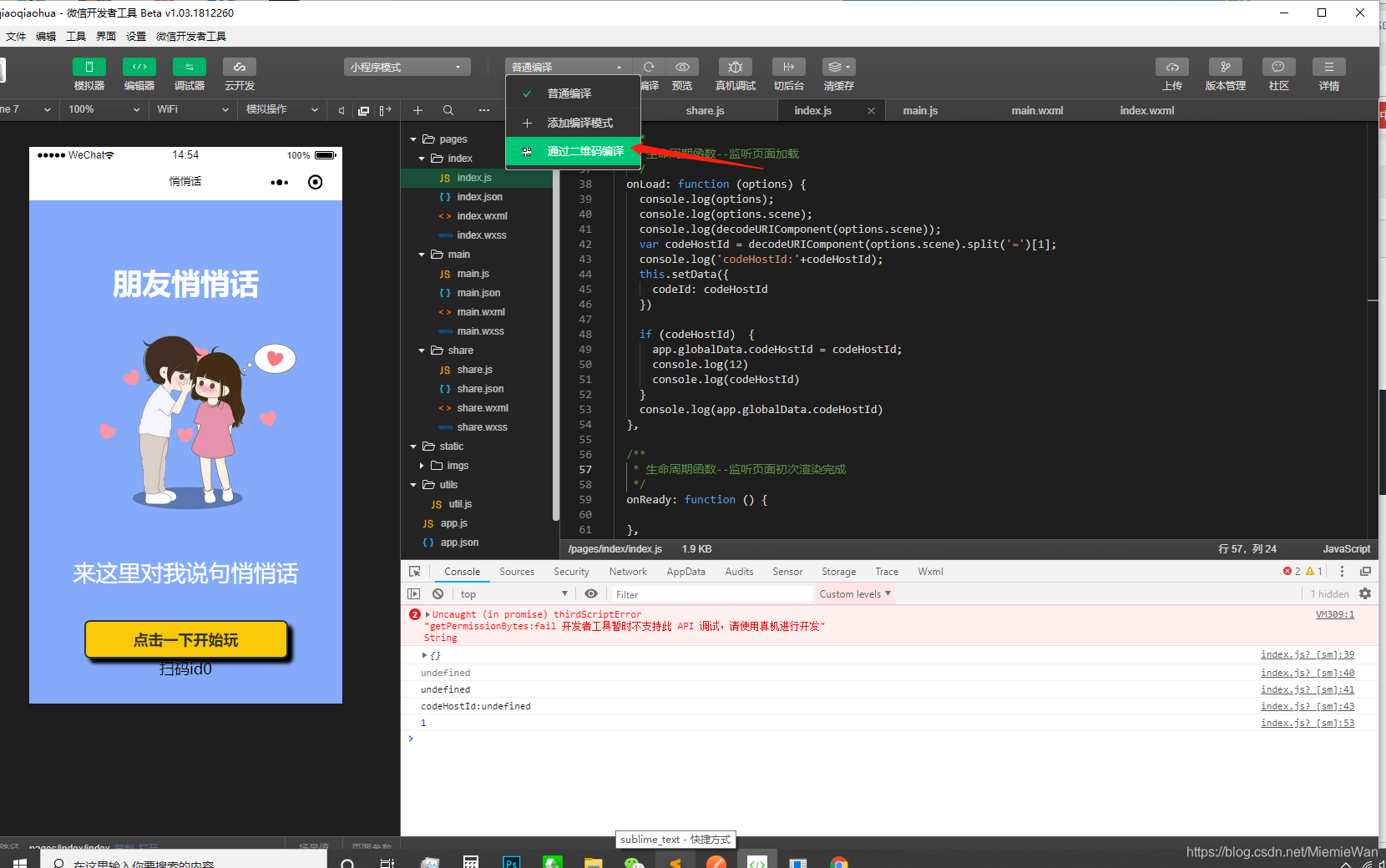This screenshot has height=868, width=1386.
Task: Start 真机调试 remote debugging
Action: [x=736, y=67]
